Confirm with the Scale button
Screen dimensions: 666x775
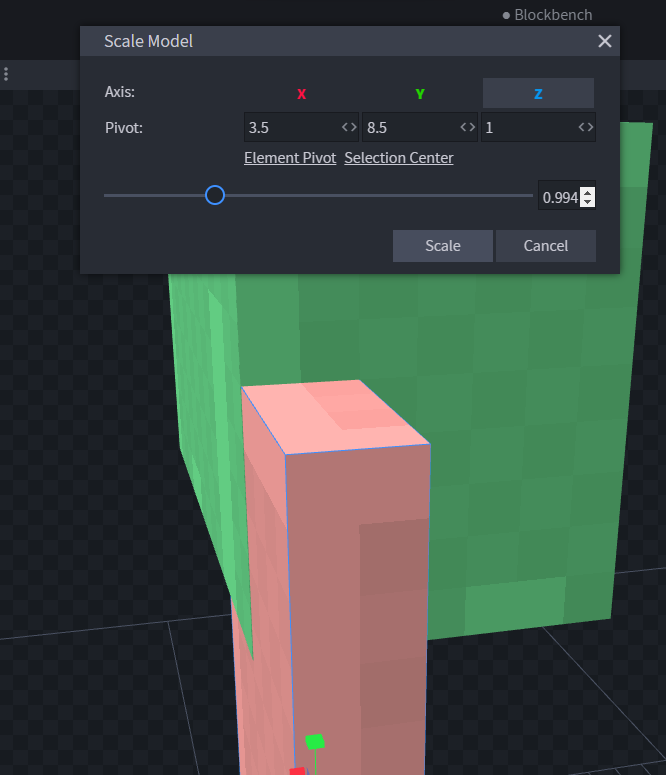click(443, 246)
